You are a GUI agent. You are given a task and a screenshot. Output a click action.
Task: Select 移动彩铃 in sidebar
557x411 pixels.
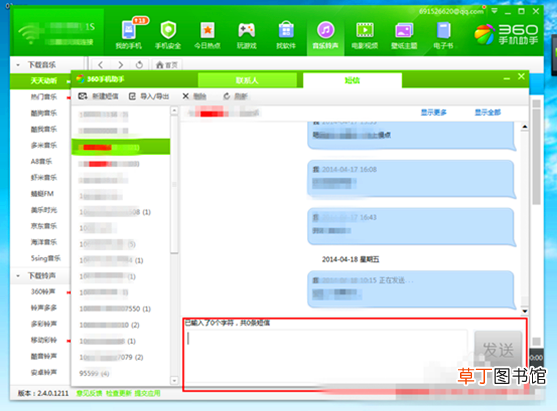pyautogui.click(x=43, y=340)
